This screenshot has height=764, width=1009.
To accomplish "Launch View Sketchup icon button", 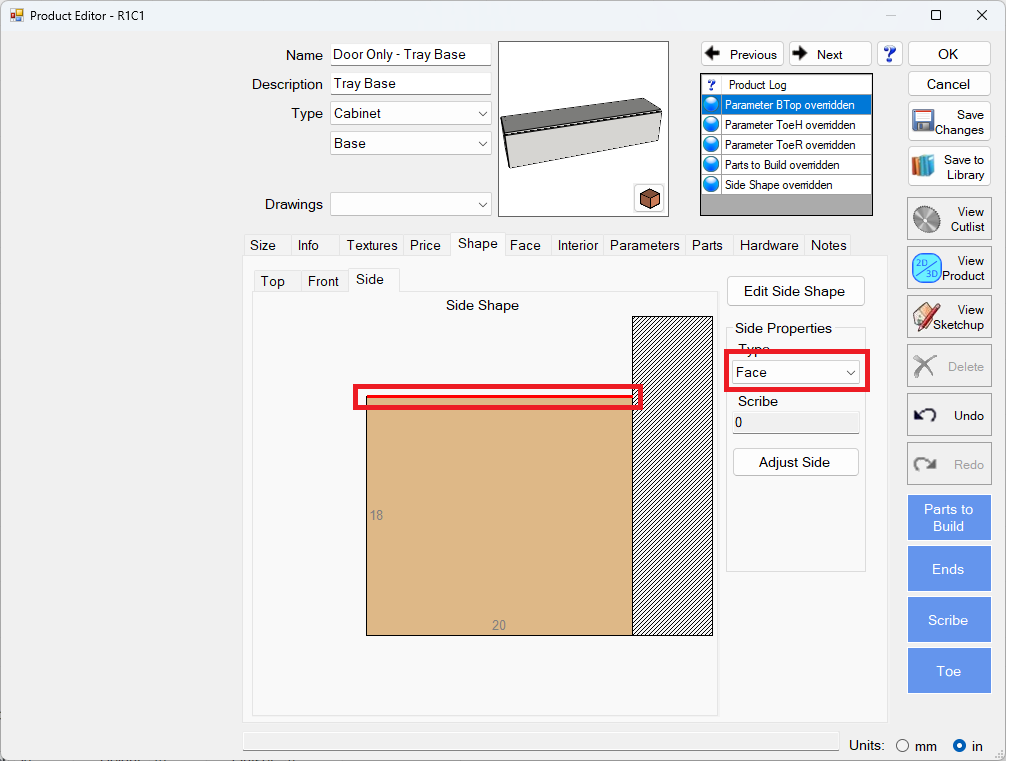I will pyautogui.click(x=927, y=317).
